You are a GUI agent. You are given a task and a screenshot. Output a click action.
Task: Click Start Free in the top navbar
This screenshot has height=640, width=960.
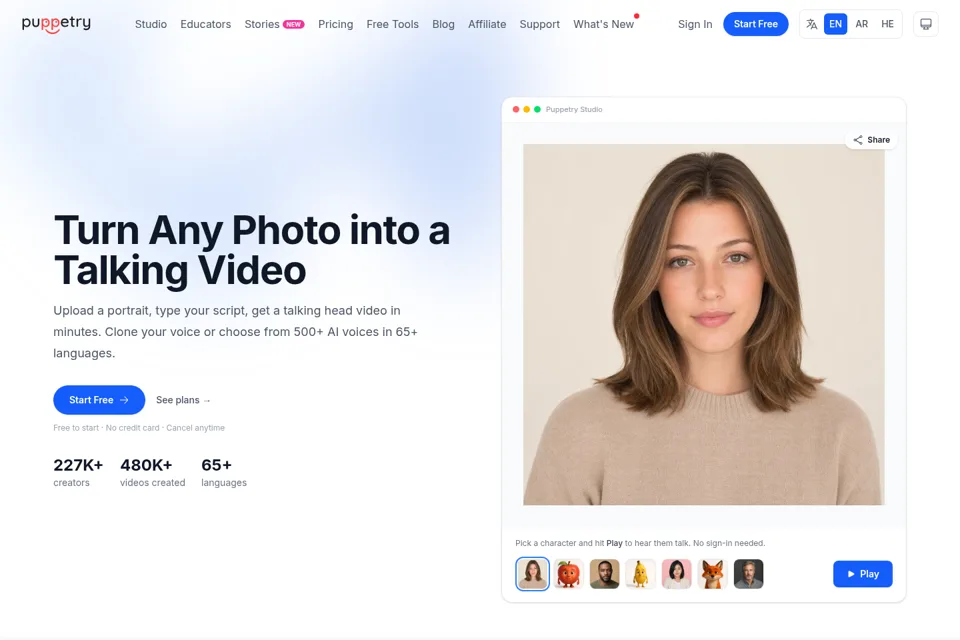[756, 24]
